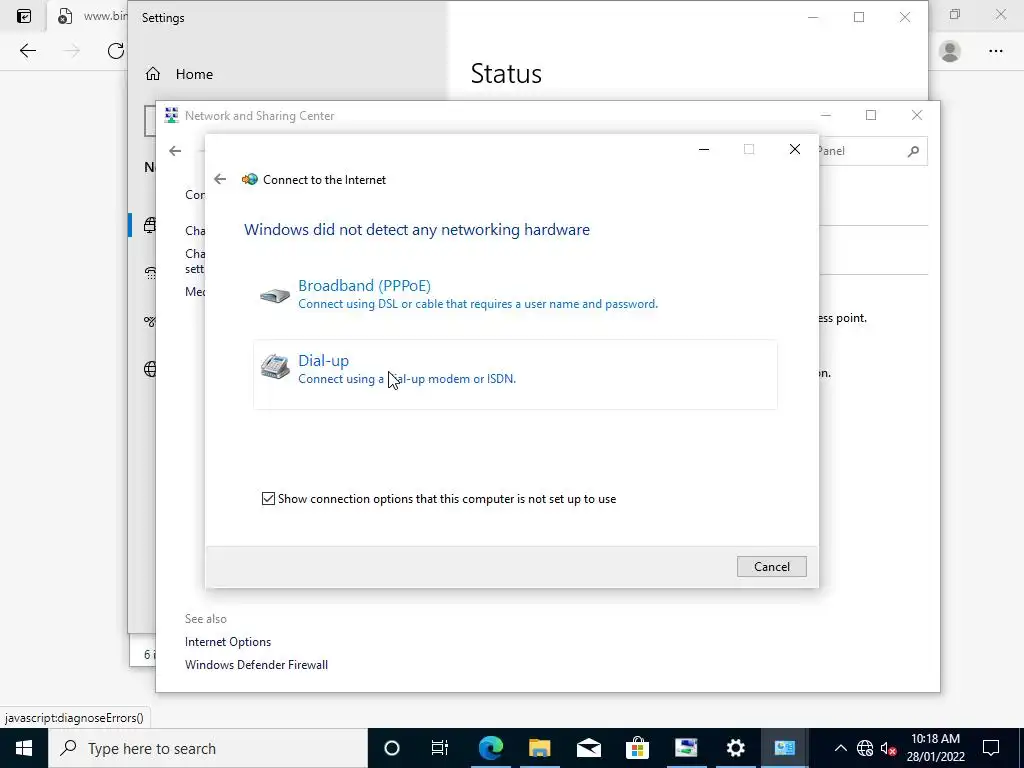Uncheck Show connection options not set up
This screenshot has width=1024, height=768.
tap(268, 499)
